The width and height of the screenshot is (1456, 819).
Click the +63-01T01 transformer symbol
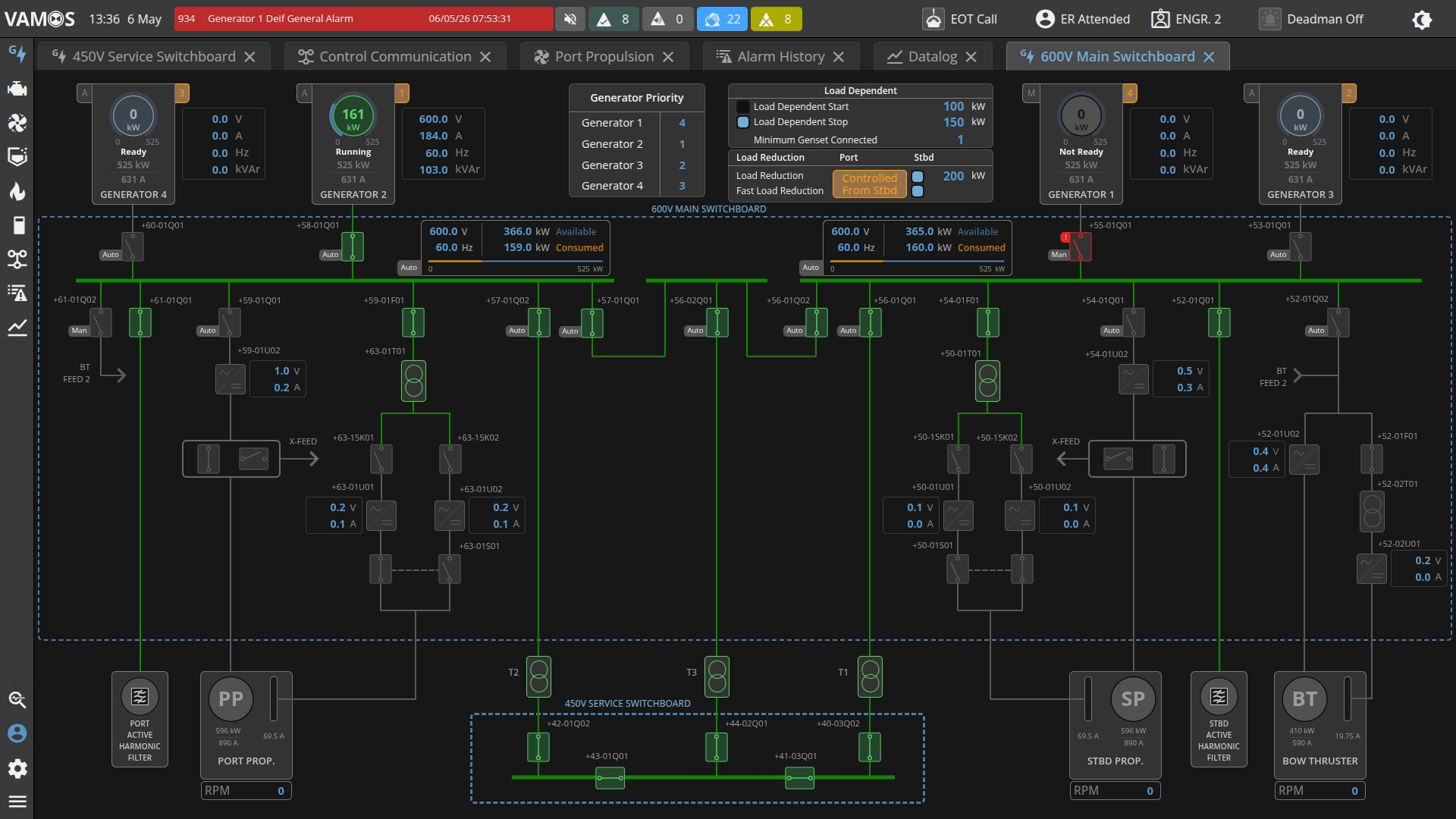tap(413, 381)
